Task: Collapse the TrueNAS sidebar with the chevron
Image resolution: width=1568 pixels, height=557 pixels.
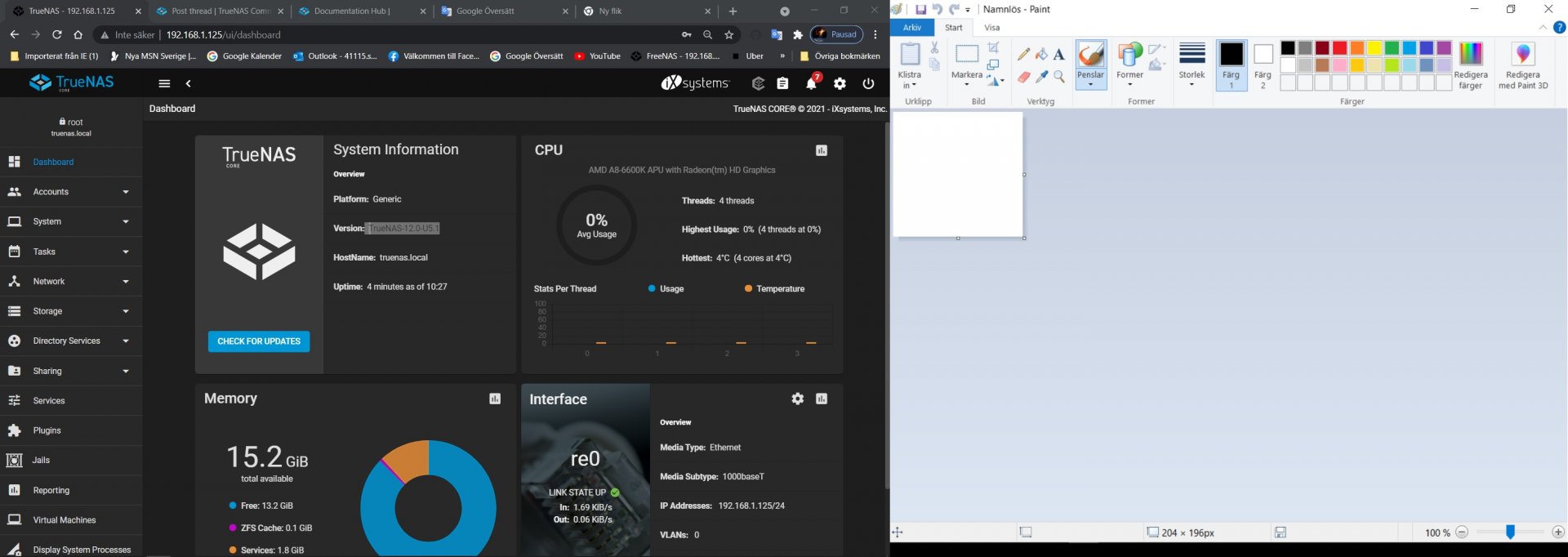Action: coord(189,83)
